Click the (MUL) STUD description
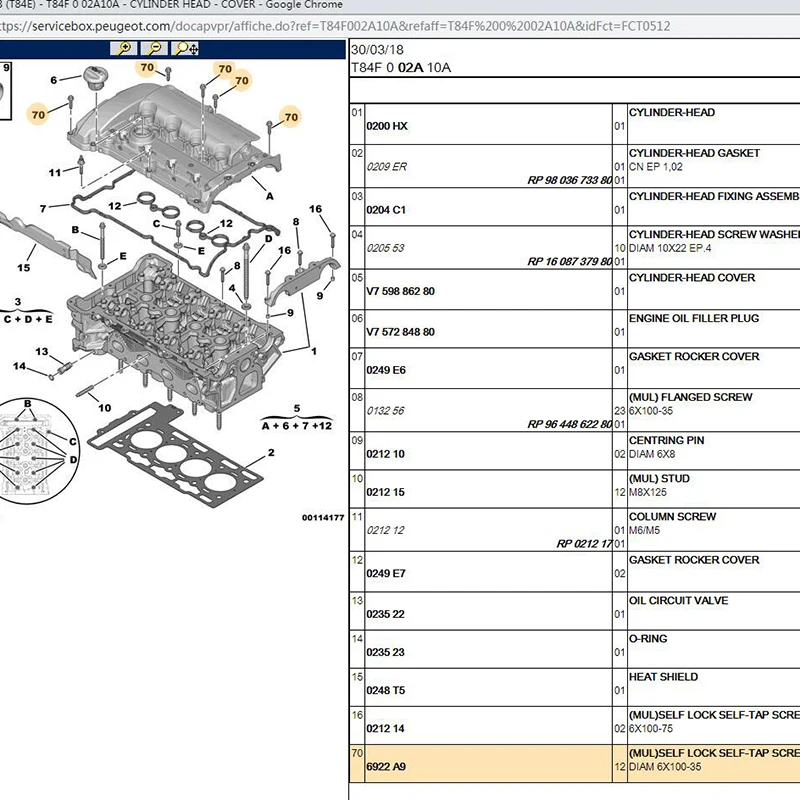 659,479
